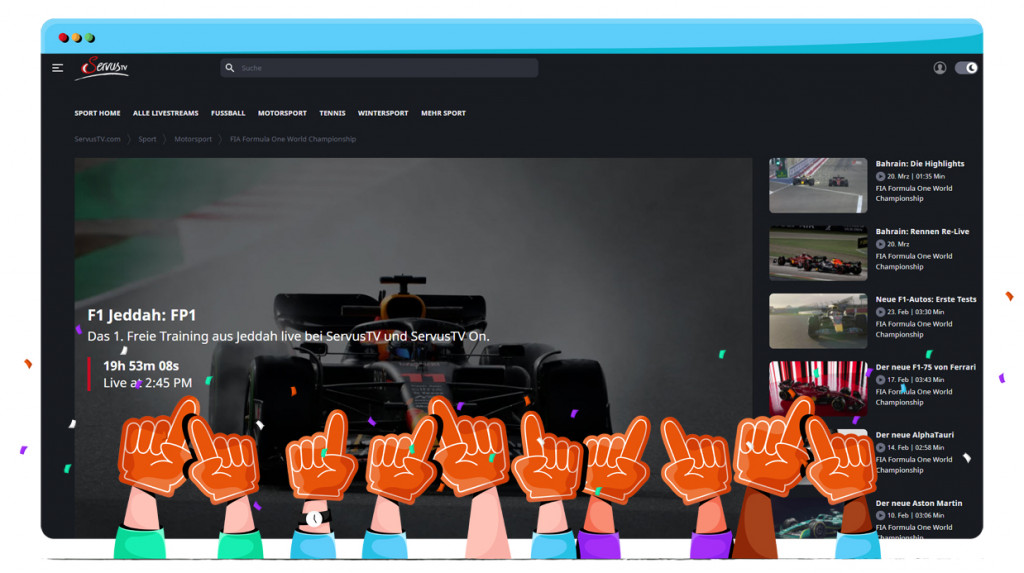
Task: Open the hamburger menu icon
Action: click(57, 68)
